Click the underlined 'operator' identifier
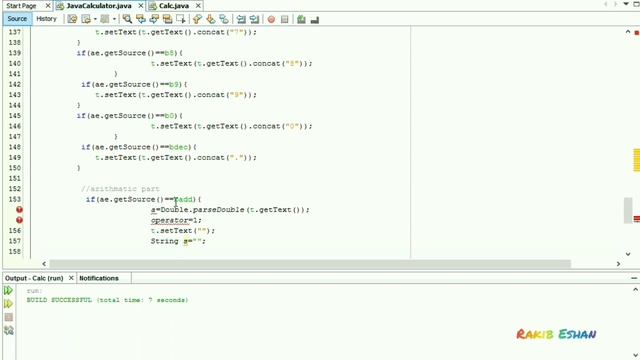The width and height of the screenshot is (640, 360). tap(169, 220)
